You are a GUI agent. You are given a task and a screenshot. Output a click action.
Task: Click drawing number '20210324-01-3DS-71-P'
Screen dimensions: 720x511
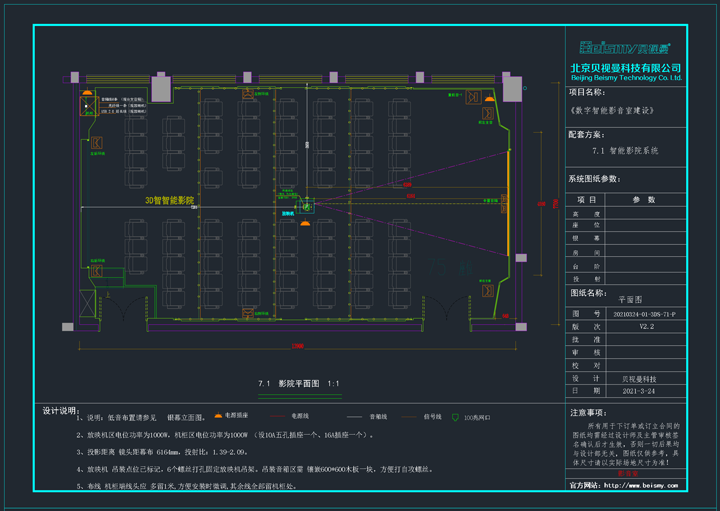pyautogui.click(x=644, y=314)
